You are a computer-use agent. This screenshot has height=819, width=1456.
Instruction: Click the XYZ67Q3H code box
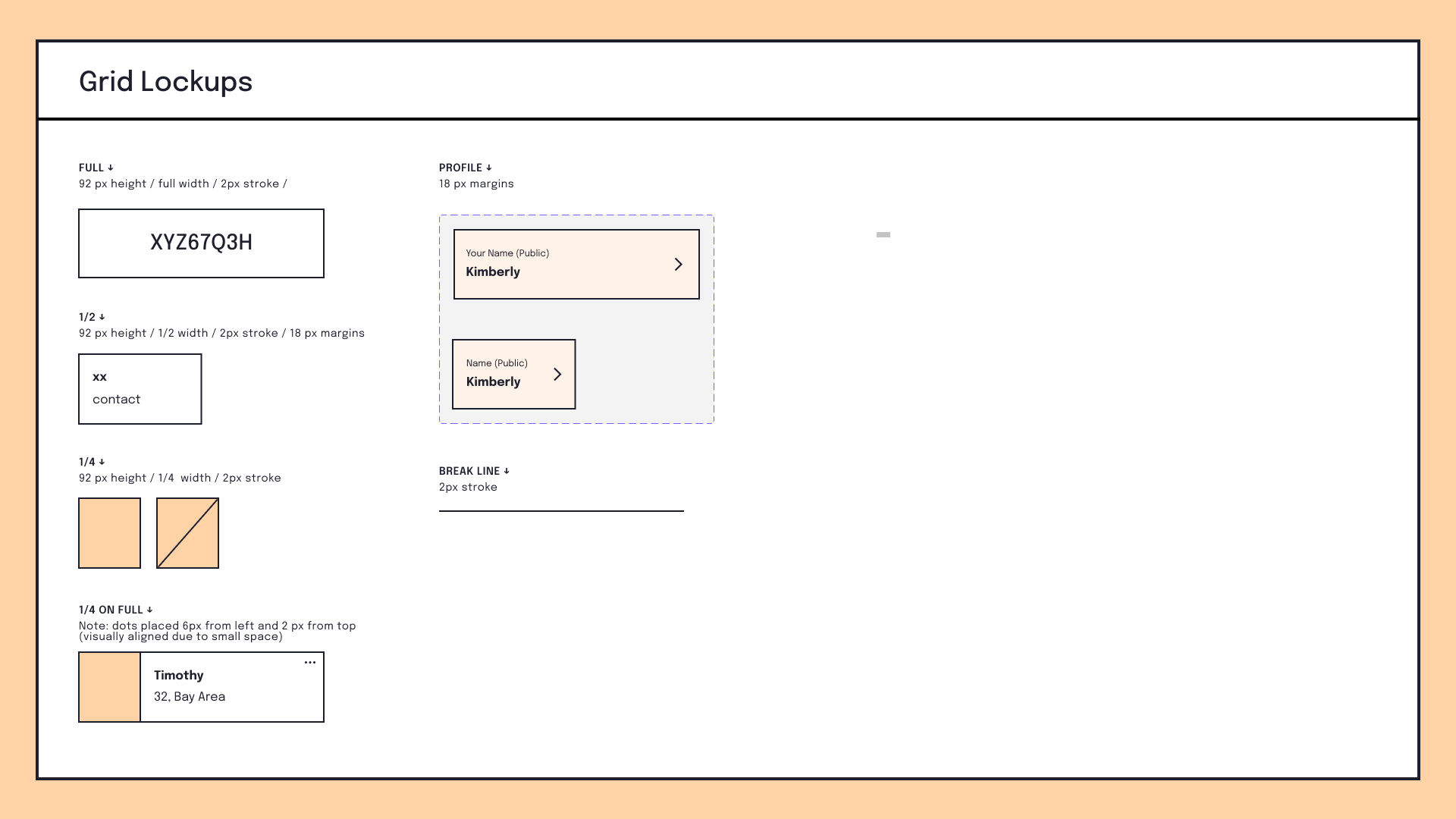click(x=201, y=243)
